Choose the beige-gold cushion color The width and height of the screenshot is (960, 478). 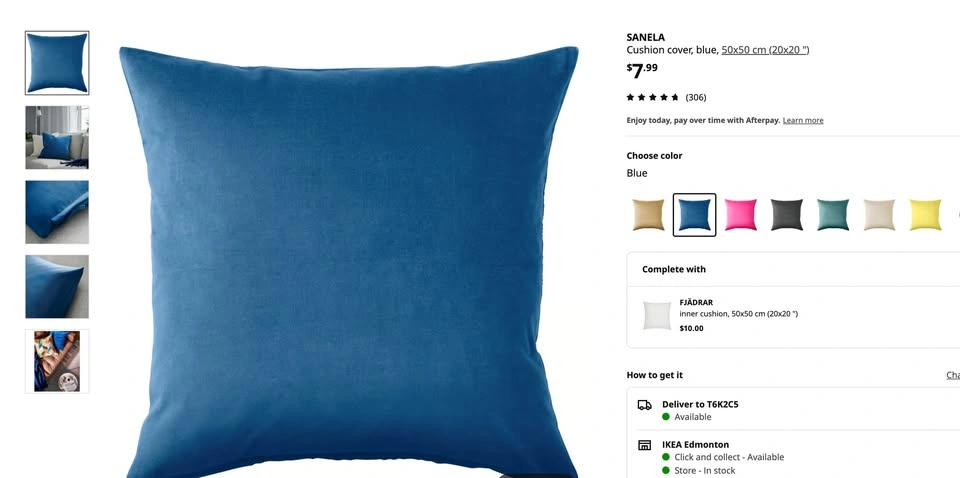648,215
